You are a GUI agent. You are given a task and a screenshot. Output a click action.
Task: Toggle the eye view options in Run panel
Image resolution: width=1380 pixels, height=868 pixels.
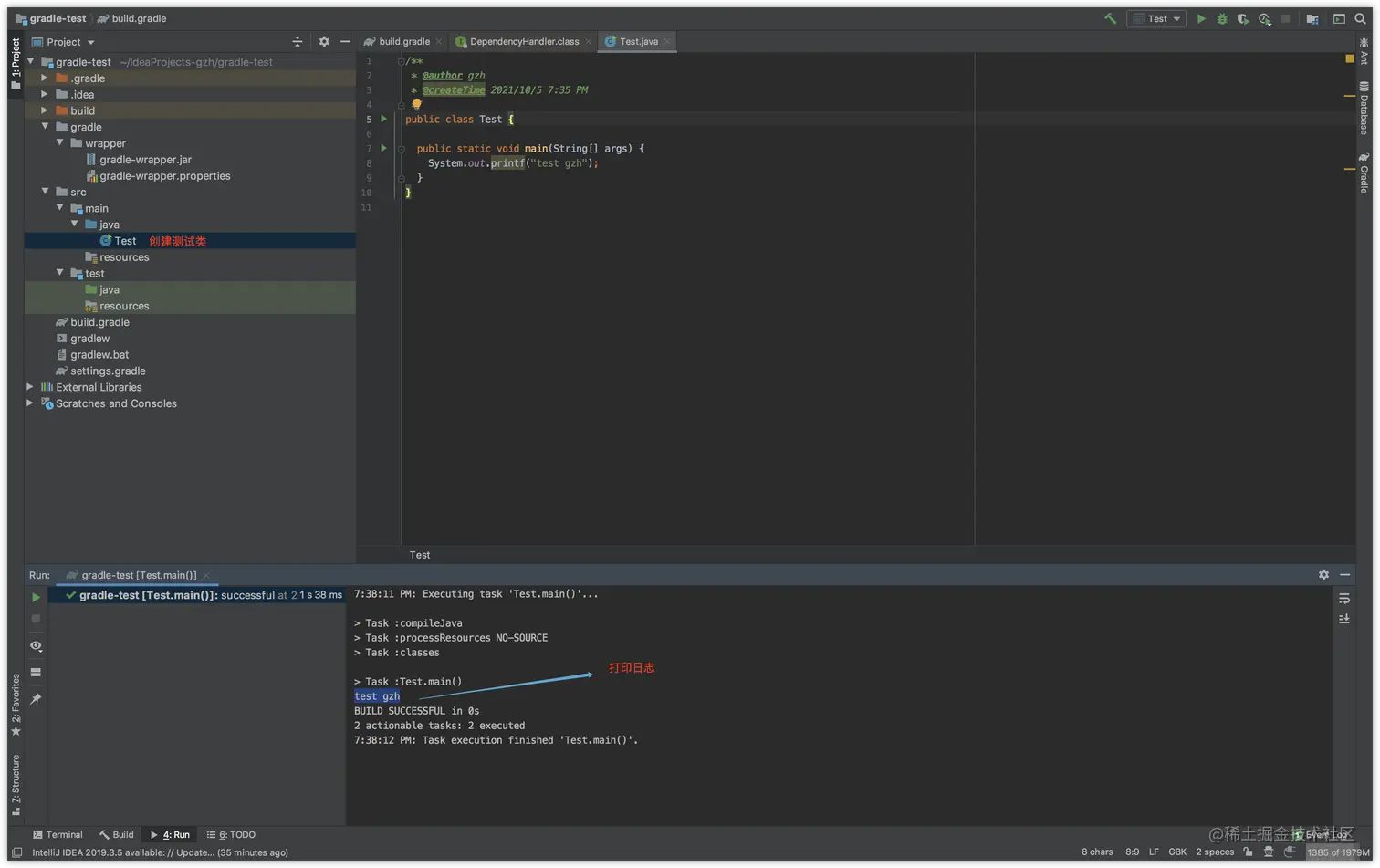(36, 645)
